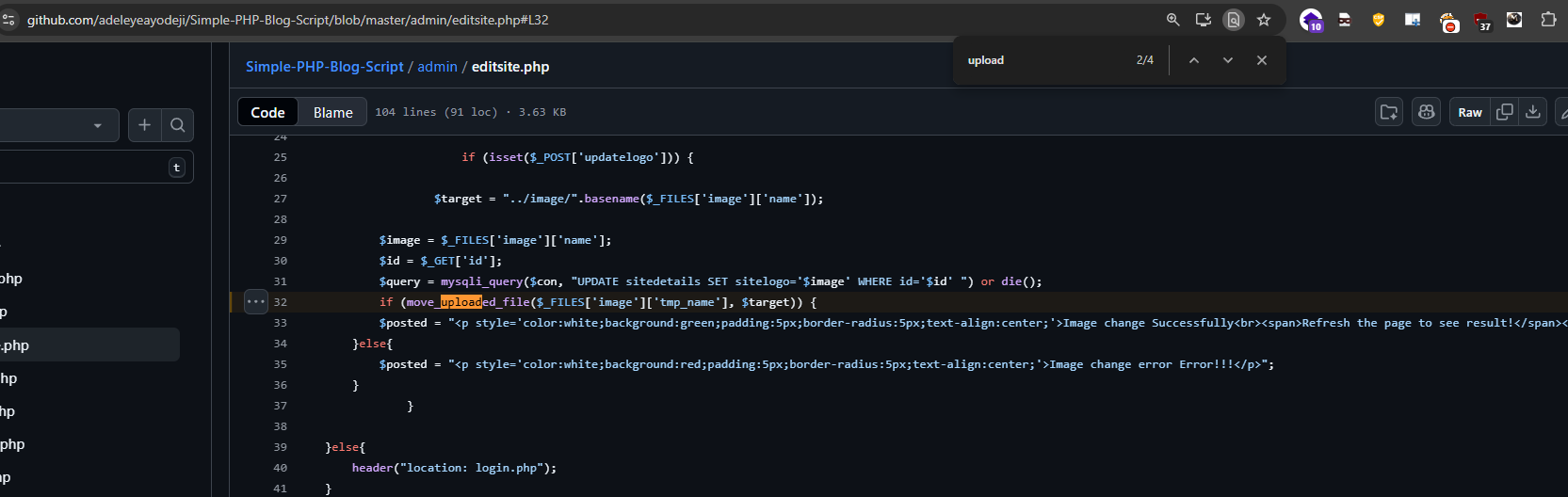Click the install app icon in address bar
1568x497 pixels.
[x=1203, y=19]
